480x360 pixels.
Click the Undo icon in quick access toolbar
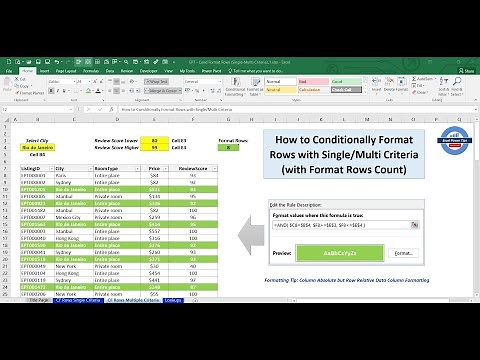[x=57, y=62]
